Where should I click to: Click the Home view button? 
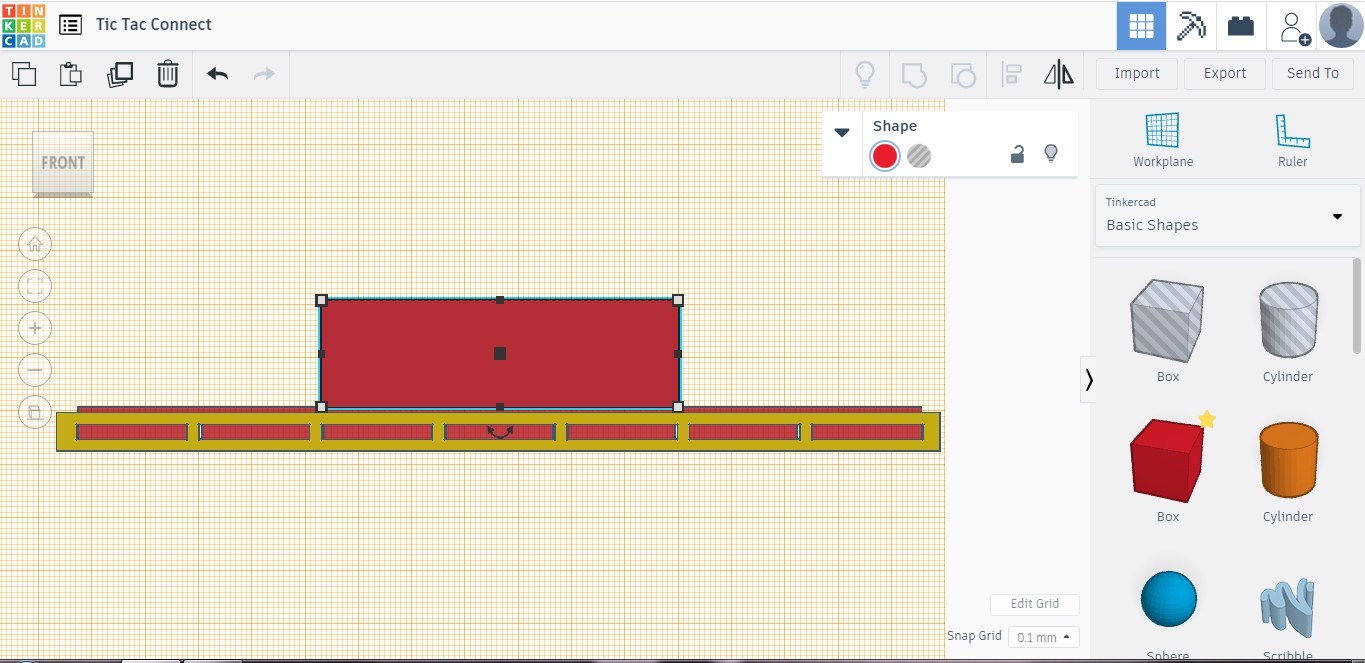[x=35, y=244]
